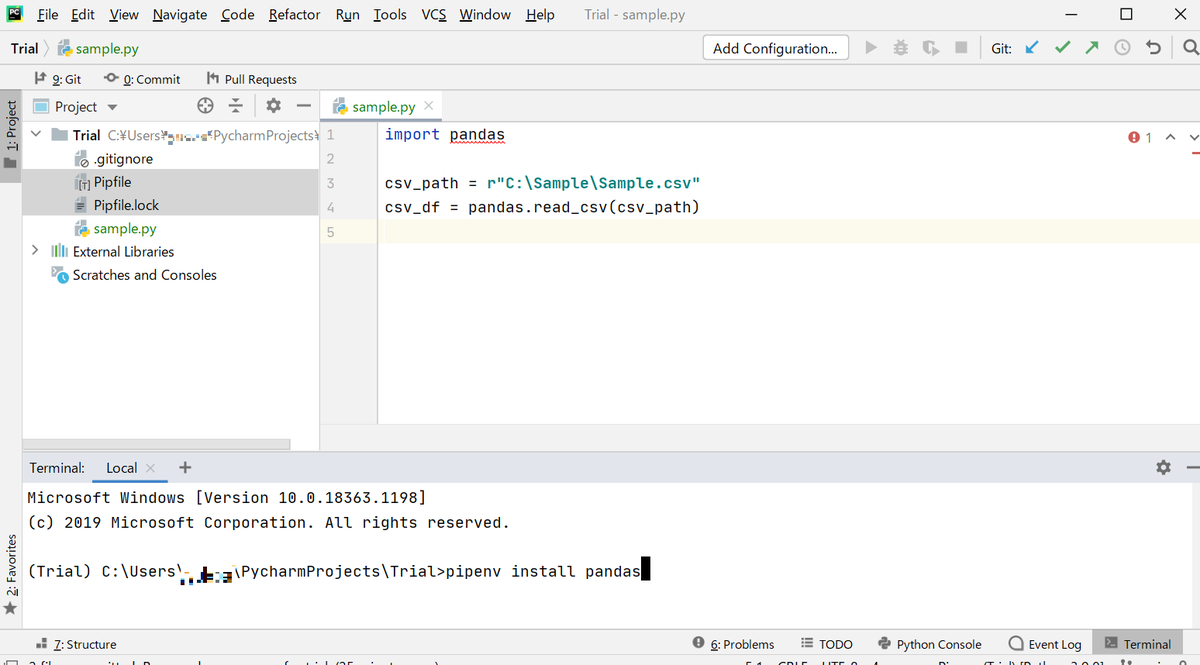The width and height of the screenshot is (1200, 665).
Task: Open 7: Structure tool window
Action: coord(76,644)
